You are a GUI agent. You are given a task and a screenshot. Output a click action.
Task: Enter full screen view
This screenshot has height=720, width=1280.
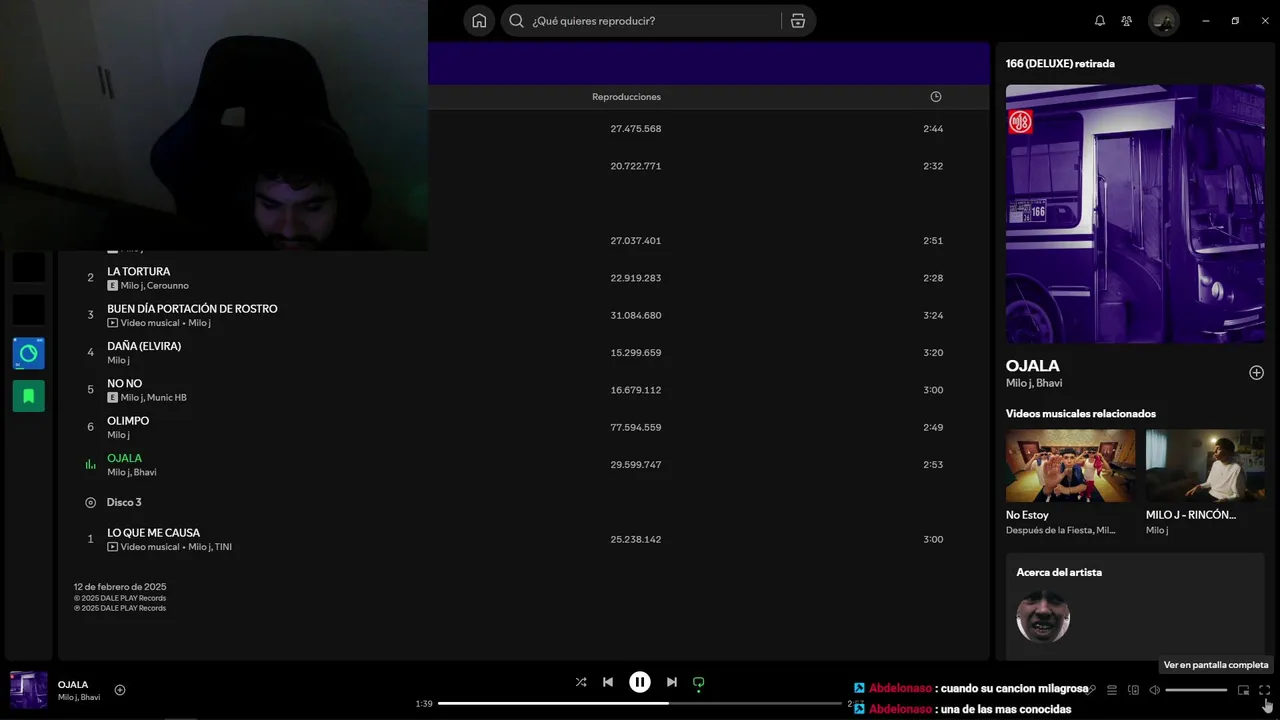pos(1264,690)
